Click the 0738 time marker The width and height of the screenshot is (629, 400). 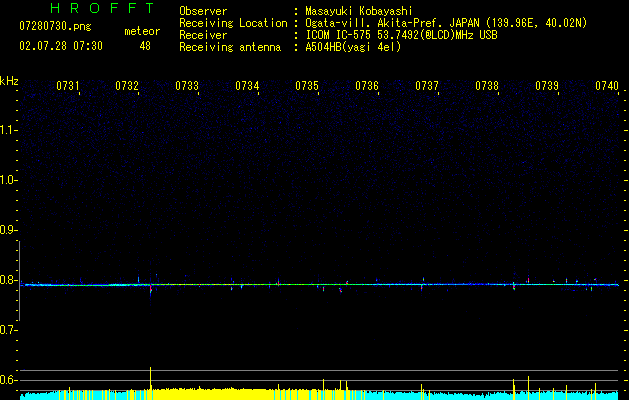coord(487,86)
